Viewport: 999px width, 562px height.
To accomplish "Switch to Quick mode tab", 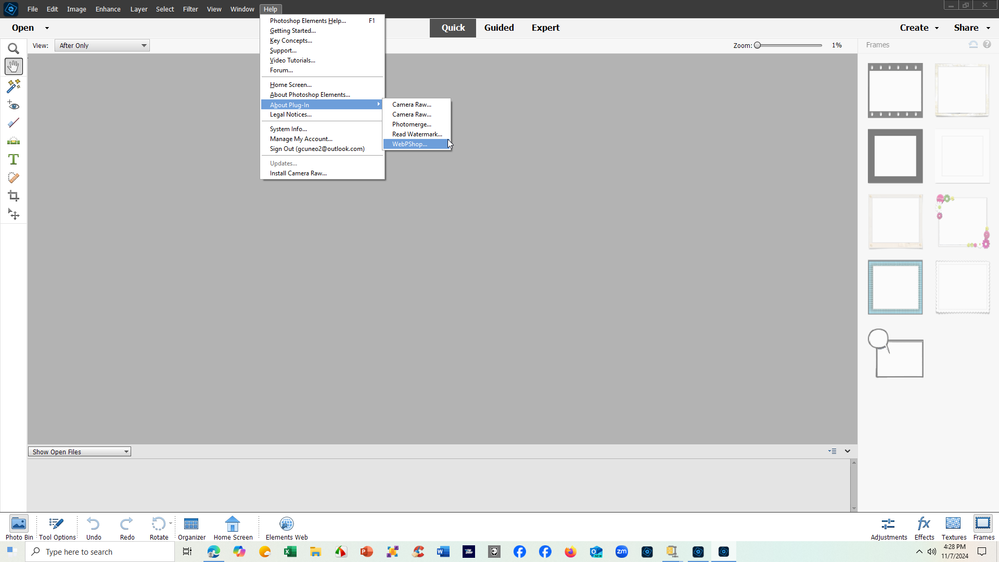I will point(453,28).
